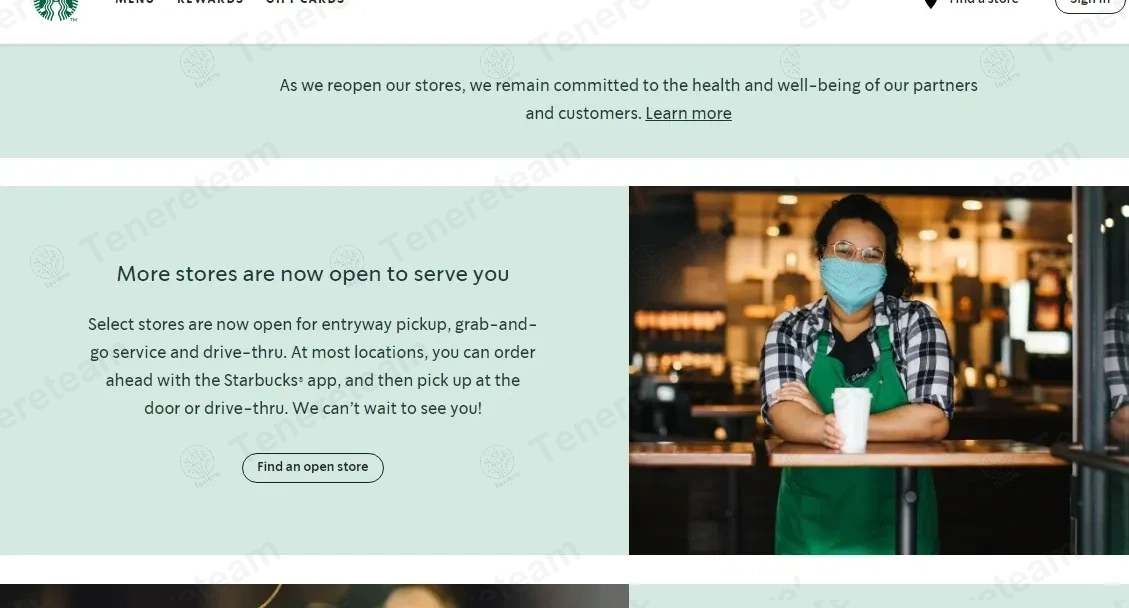This screenshot has width=1129, height=608.
Task: Click the Find a store link
Action: [x=984, y=2]
